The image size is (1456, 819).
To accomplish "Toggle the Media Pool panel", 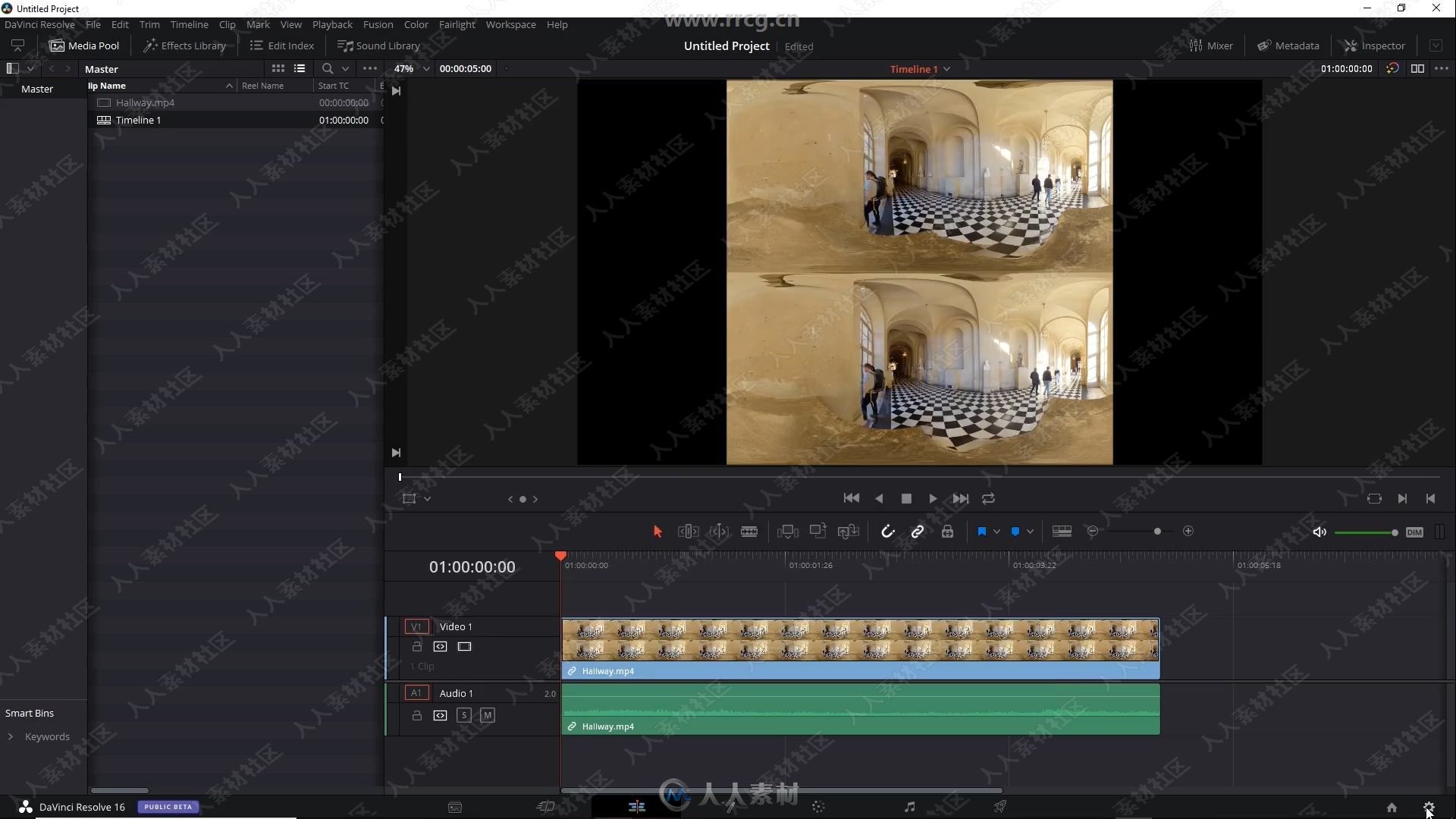I will [x=84, y=45].
